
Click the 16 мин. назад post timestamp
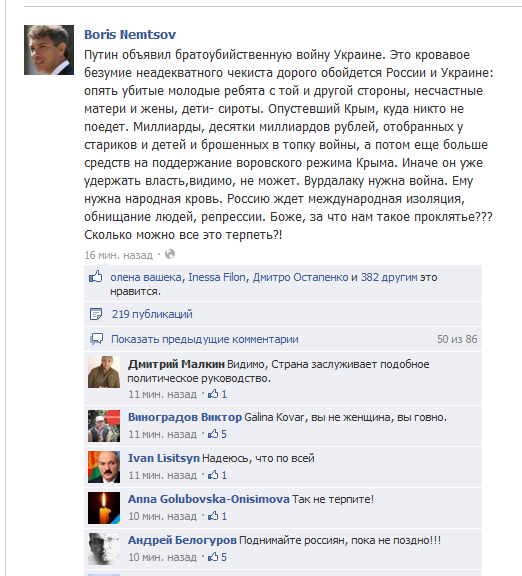(x=119, y=255)
